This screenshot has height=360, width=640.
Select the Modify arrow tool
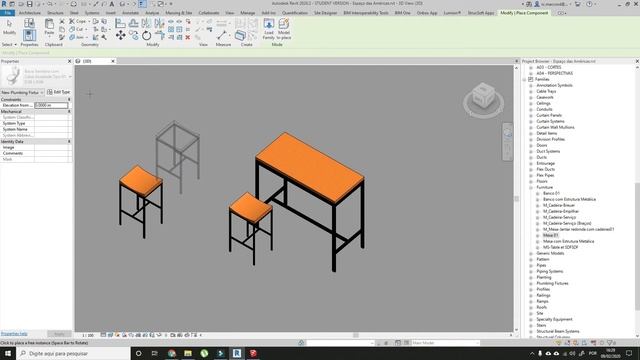click(9, 27)
